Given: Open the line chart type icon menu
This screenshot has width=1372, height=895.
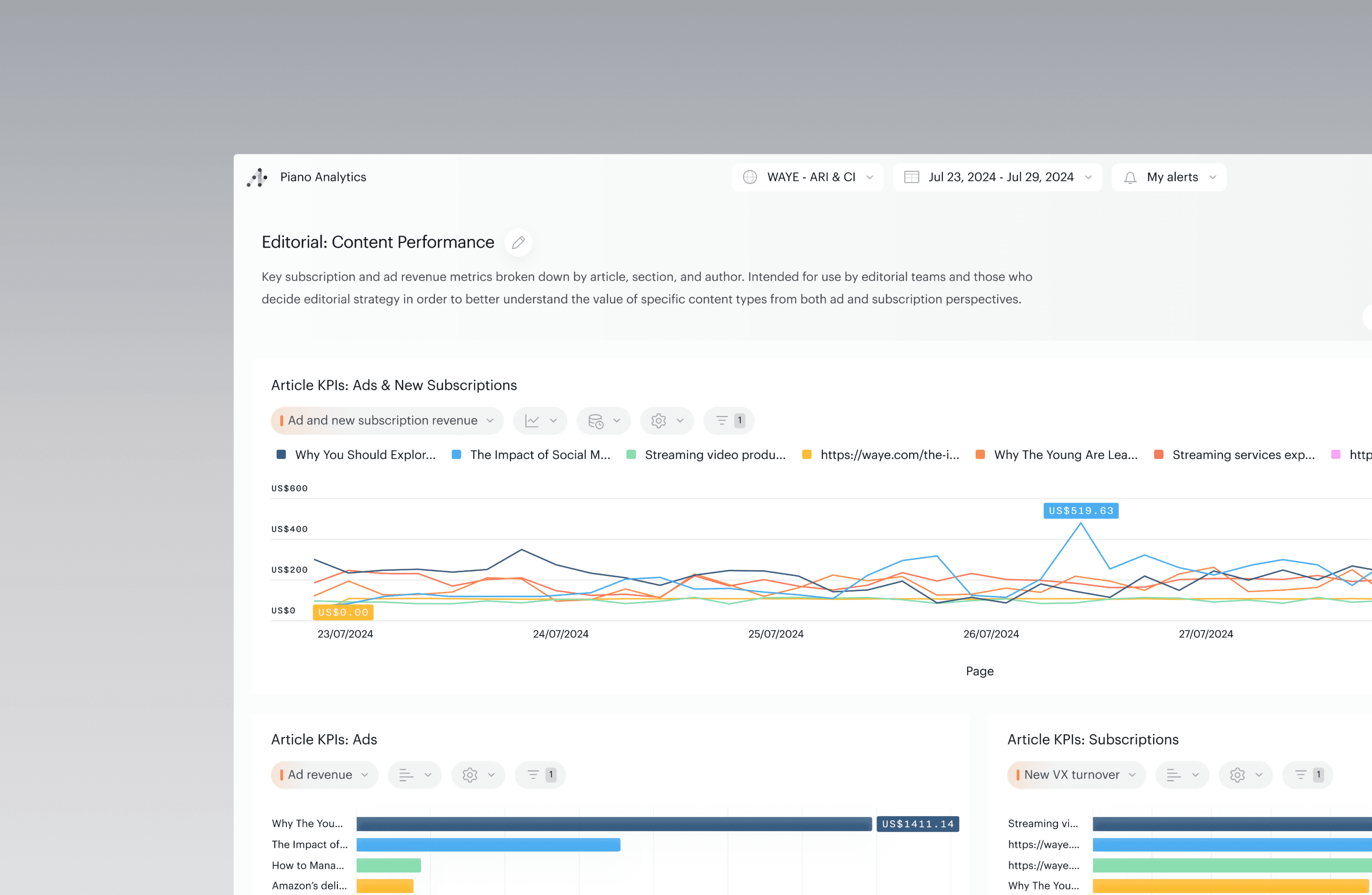Looking at the screenshot, I should pyautogui.click(x=540, y=420).
